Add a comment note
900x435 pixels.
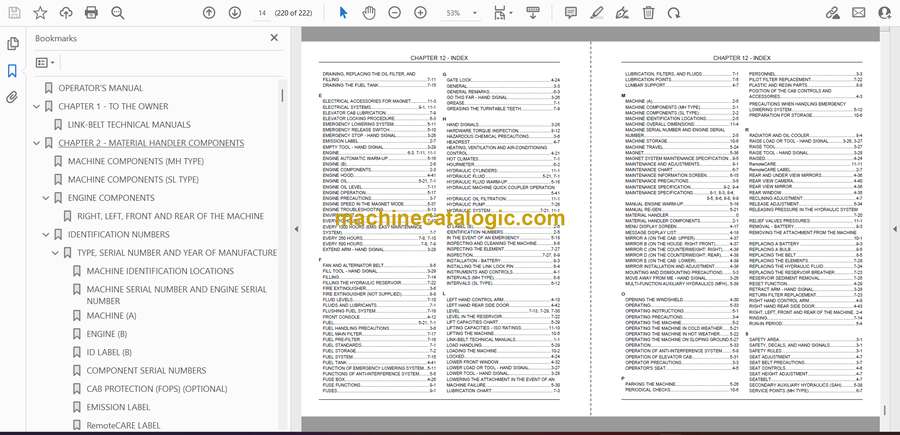571,13
